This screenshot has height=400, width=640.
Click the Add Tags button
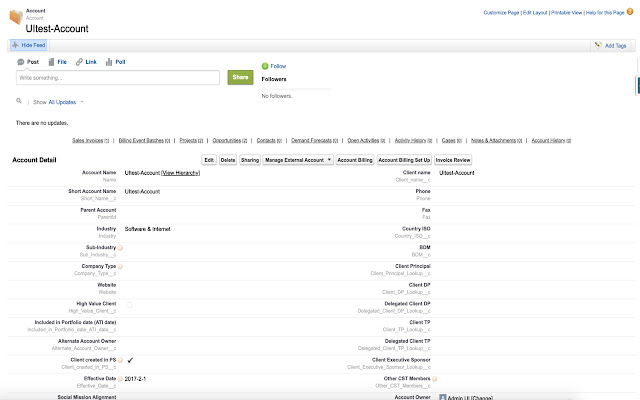609,45
